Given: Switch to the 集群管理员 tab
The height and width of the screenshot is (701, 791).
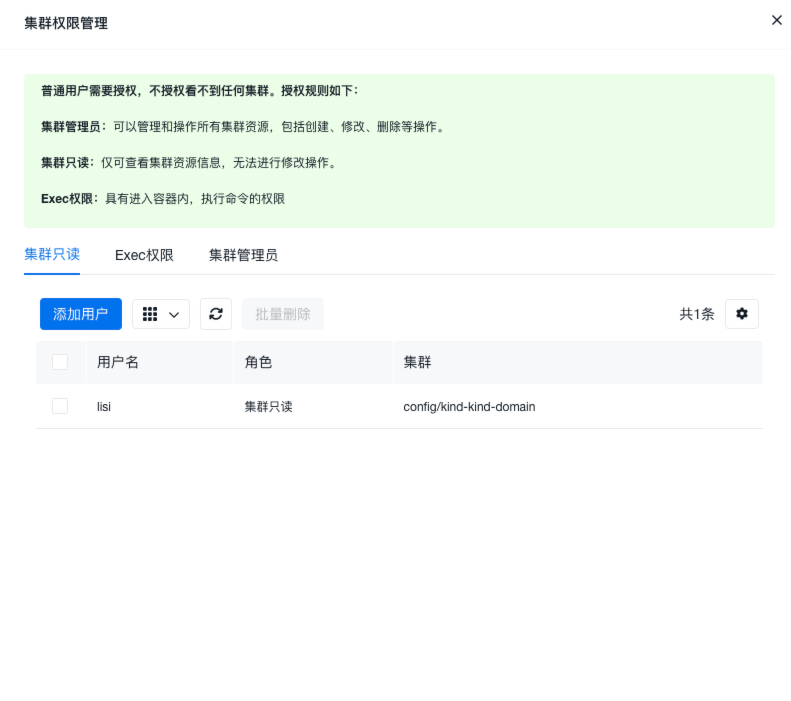Looking at the screenshot, I should coord(243,255).
